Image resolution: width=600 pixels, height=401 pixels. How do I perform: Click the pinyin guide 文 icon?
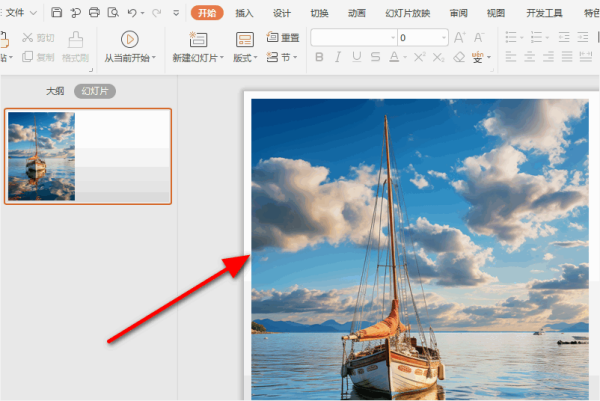pyautogui.click(x=478, y=57)
